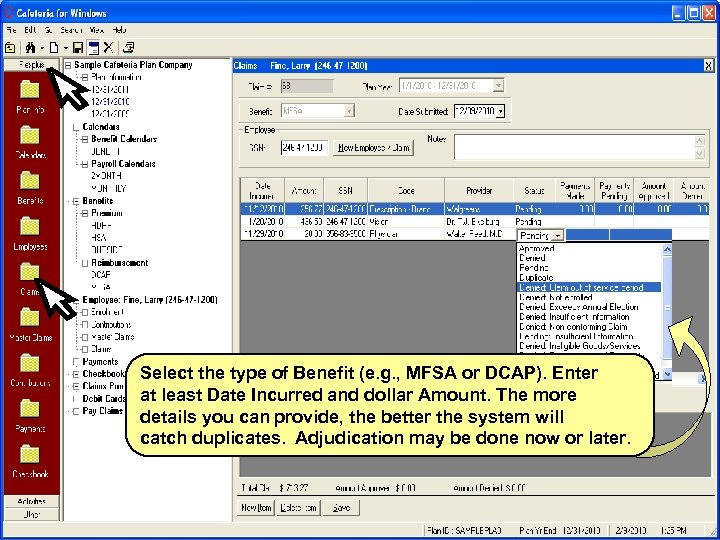The height and width of the screenshot is (540, 720).
Task: Switch to the Activities sidebar group
Action: [x=32, y=501]
